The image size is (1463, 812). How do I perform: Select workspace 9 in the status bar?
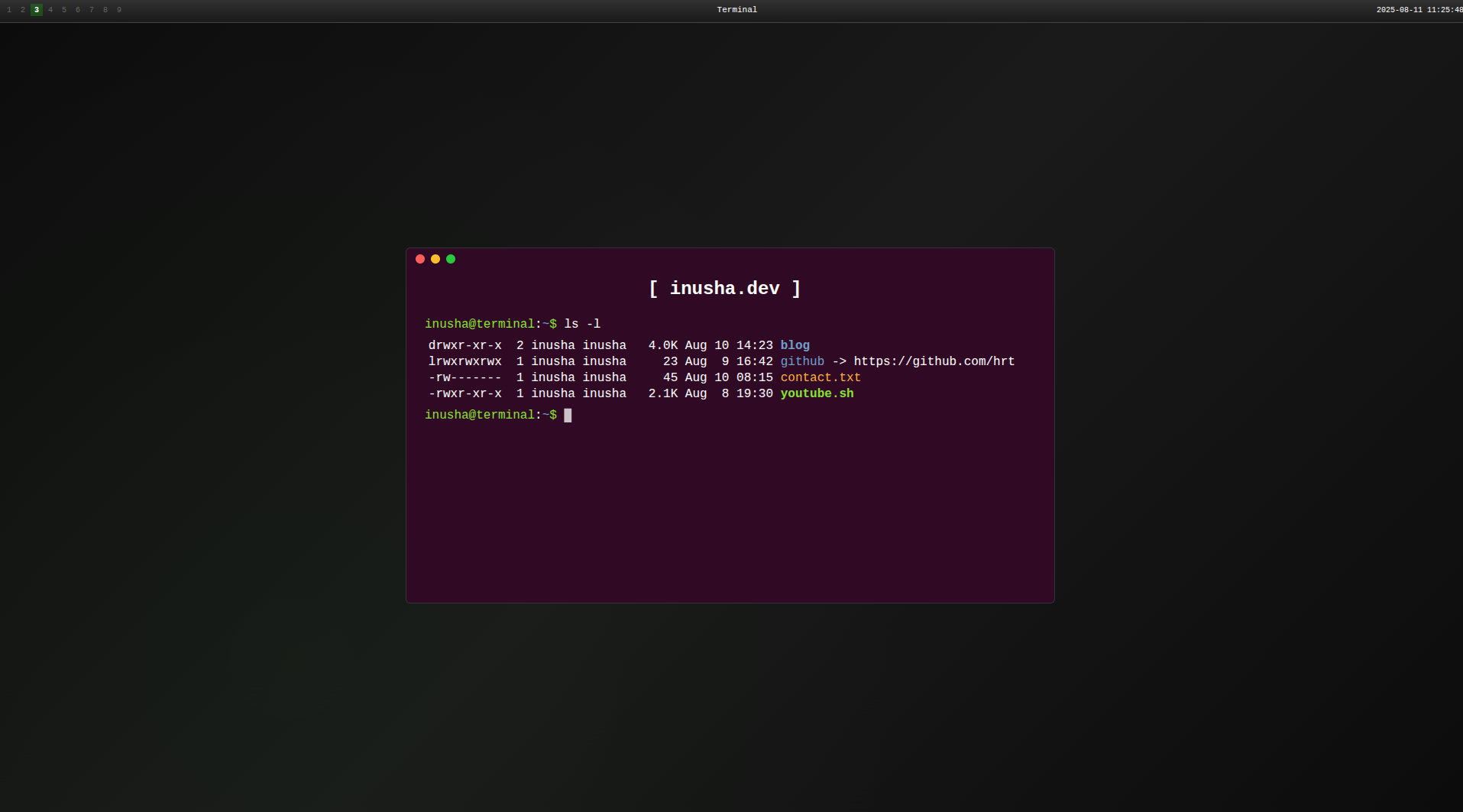118,10
